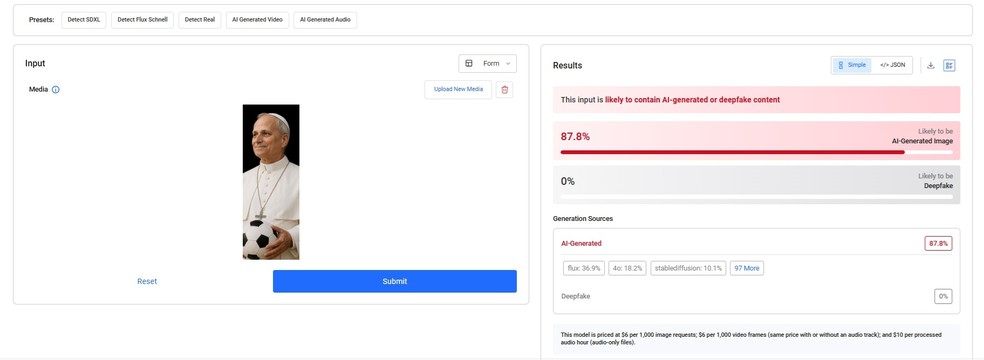Click the Generation Sources heading

click(582, 219)
